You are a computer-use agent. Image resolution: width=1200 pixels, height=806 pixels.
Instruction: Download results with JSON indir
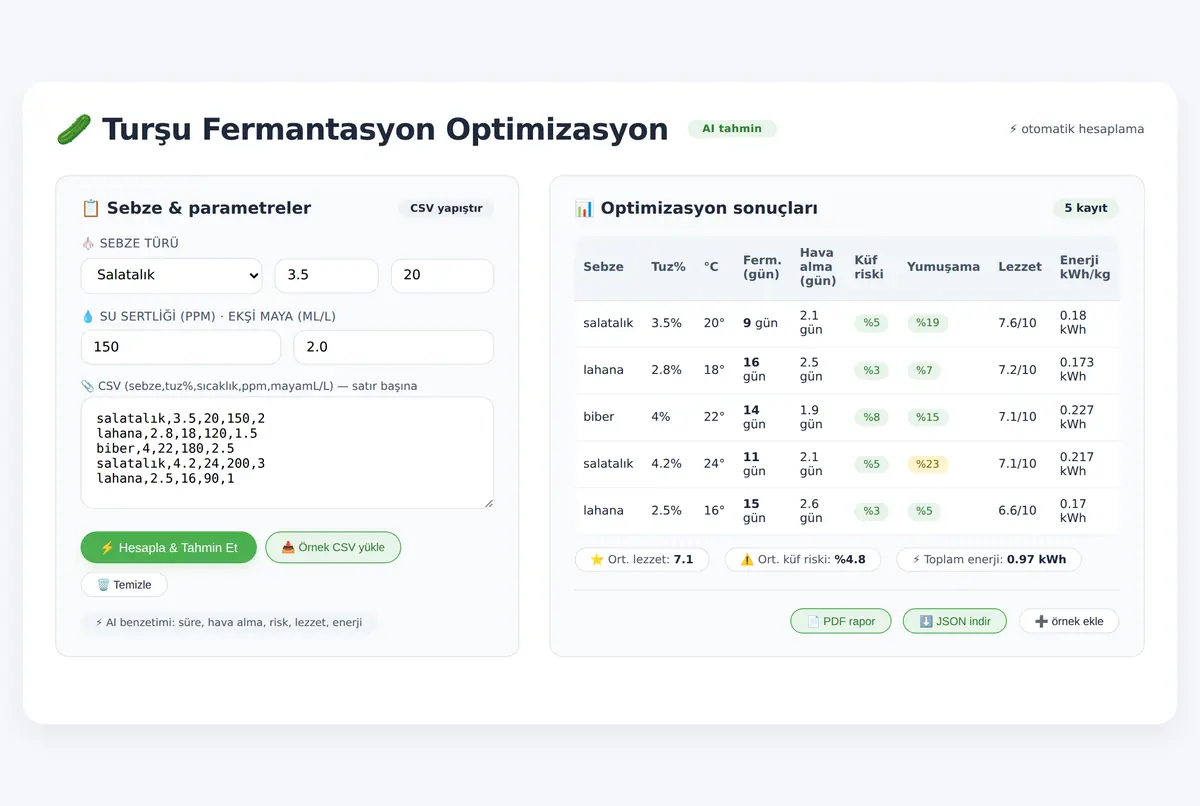tap(955, 621)
